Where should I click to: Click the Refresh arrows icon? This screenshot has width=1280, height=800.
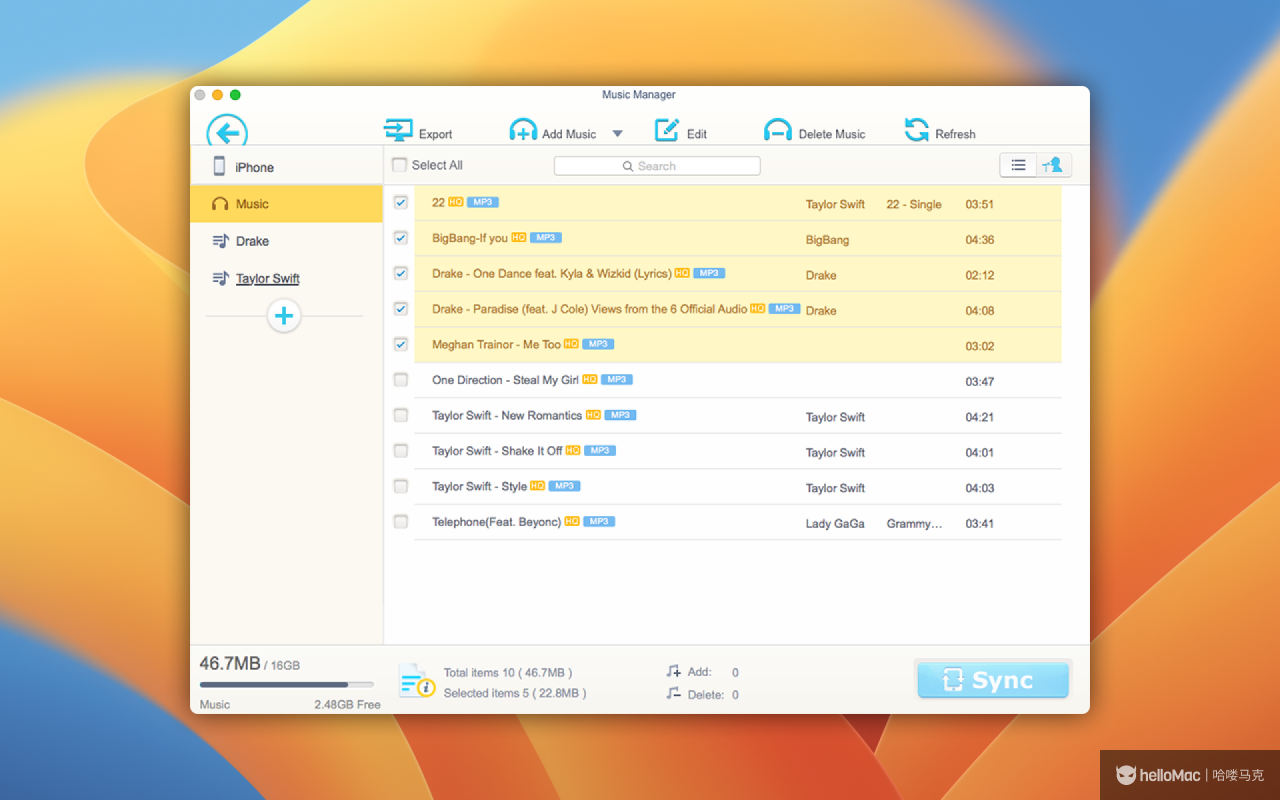pos(916,130)
